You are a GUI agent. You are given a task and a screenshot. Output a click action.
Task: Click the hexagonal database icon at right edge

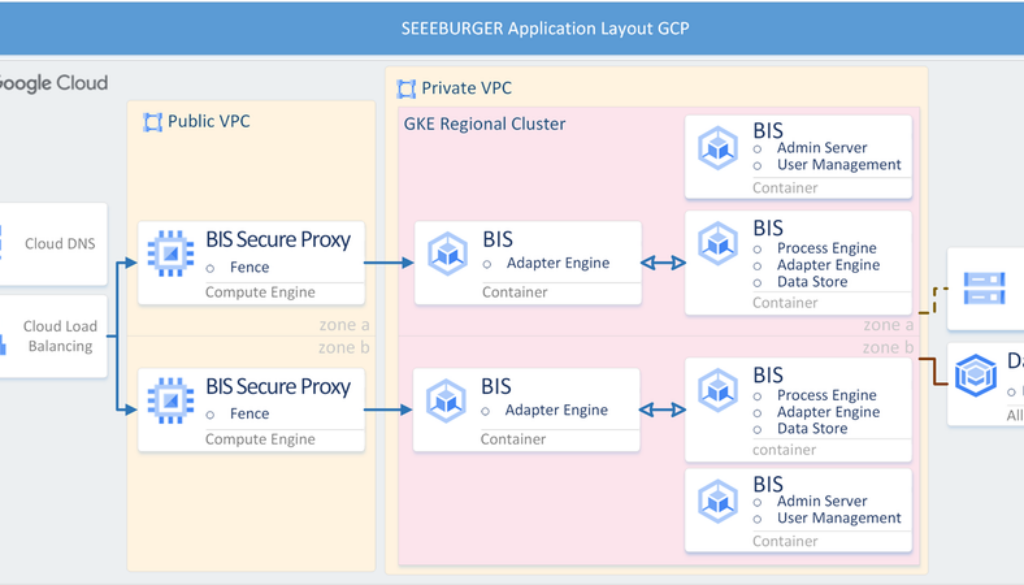pyautogui.click(x=975, y=375)
